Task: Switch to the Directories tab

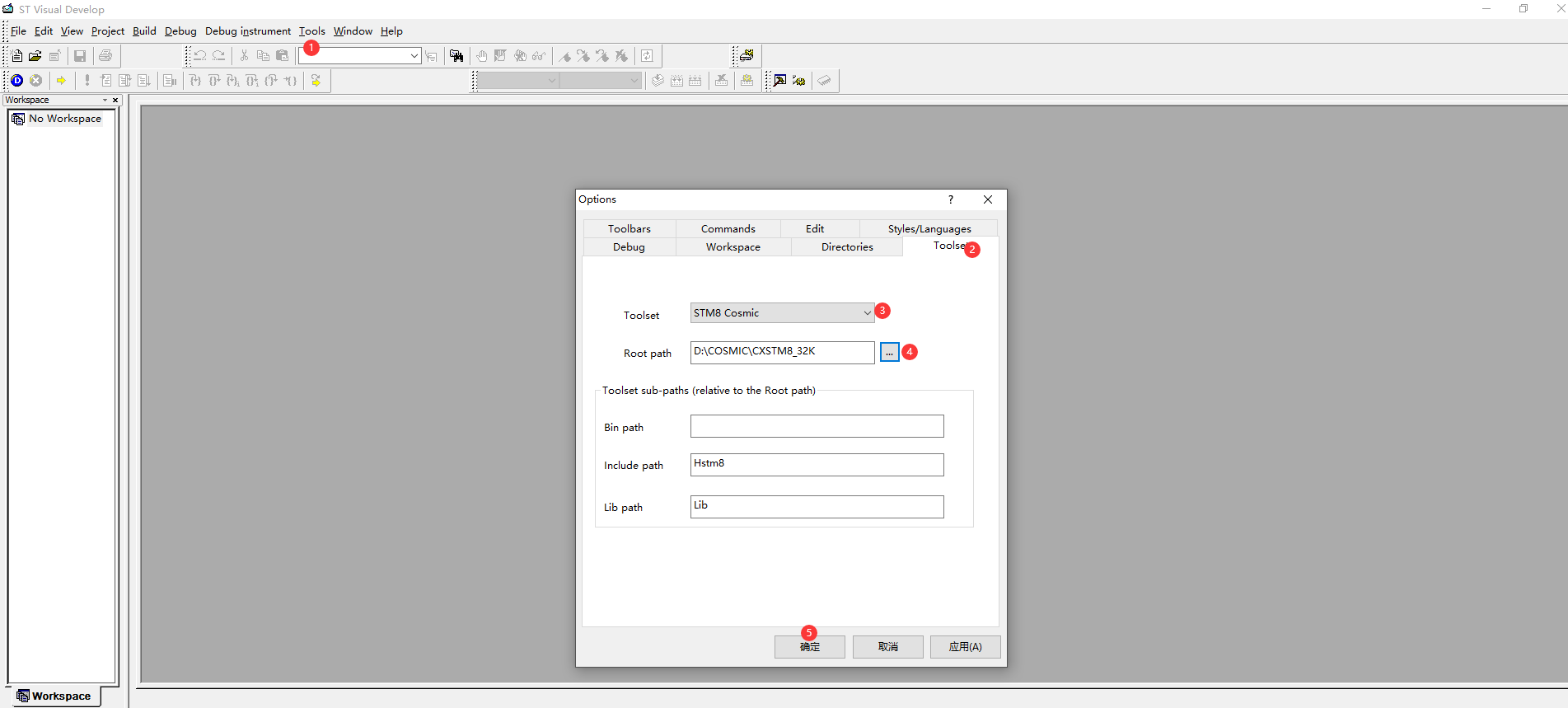Action: pyautogui.click(x=847, y=247)
